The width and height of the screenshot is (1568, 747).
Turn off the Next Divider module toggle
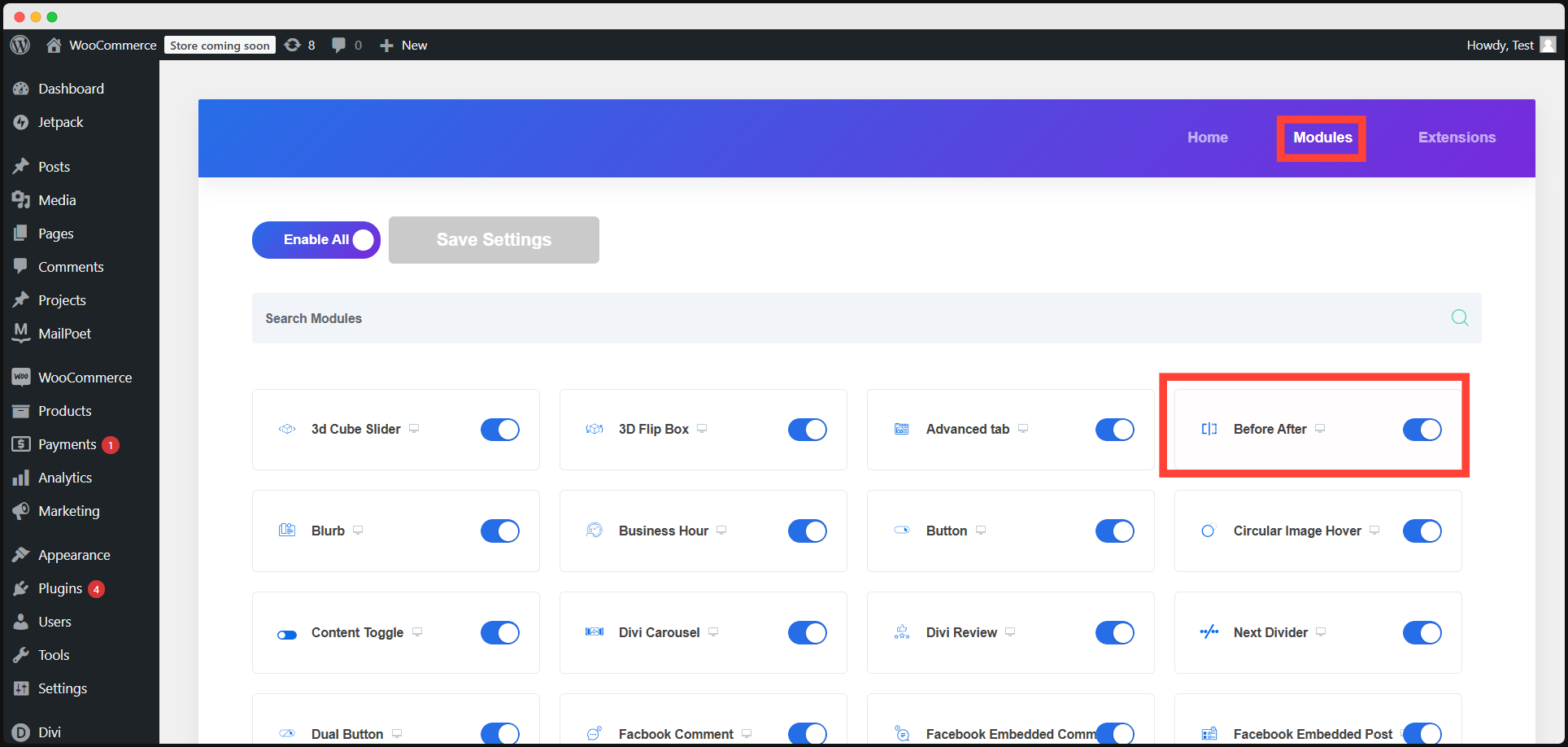pyautogui.click(x=1422, y=633)
